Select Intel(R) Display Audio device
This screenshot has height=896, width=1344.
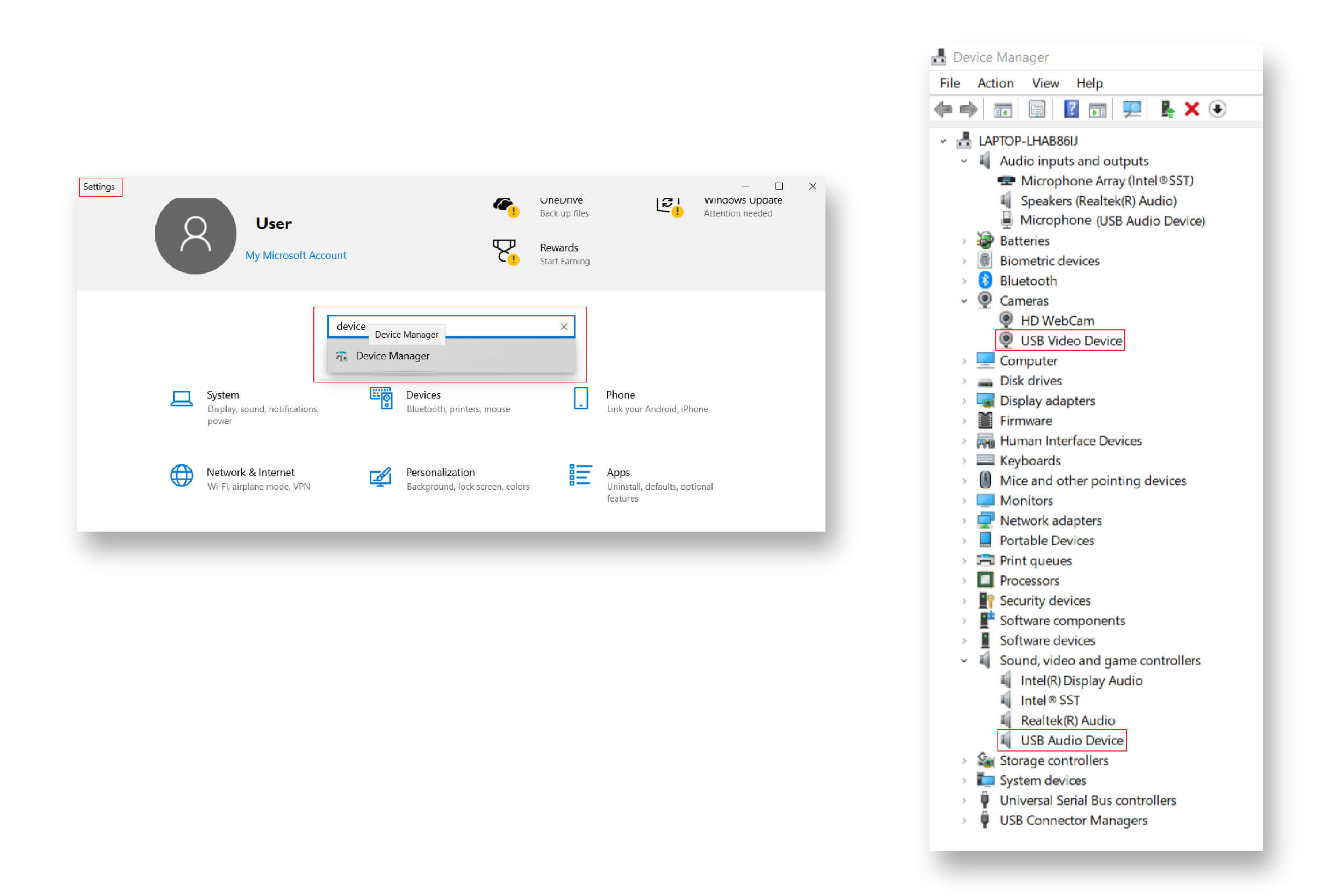[1071, 681]
